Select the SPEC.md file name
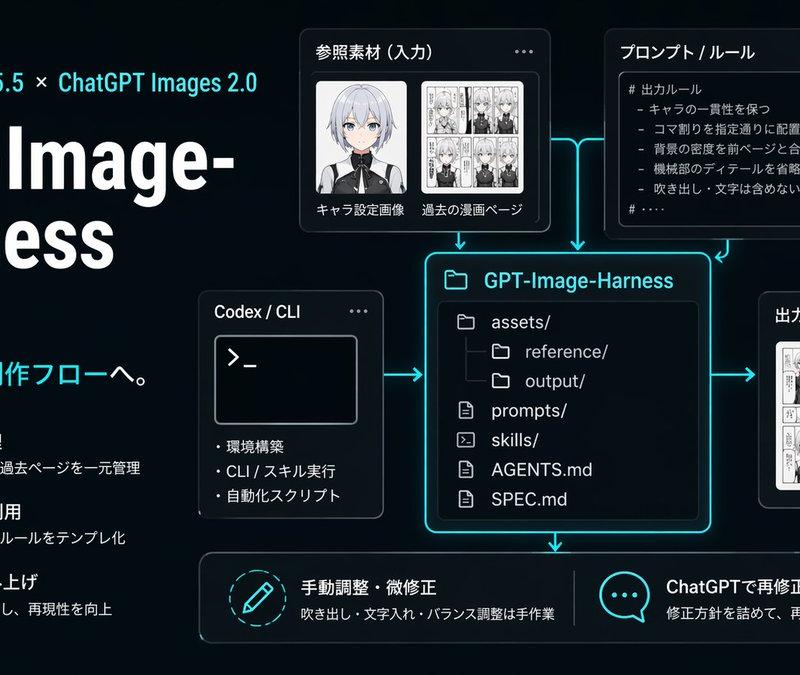 [x=529, y=499]
